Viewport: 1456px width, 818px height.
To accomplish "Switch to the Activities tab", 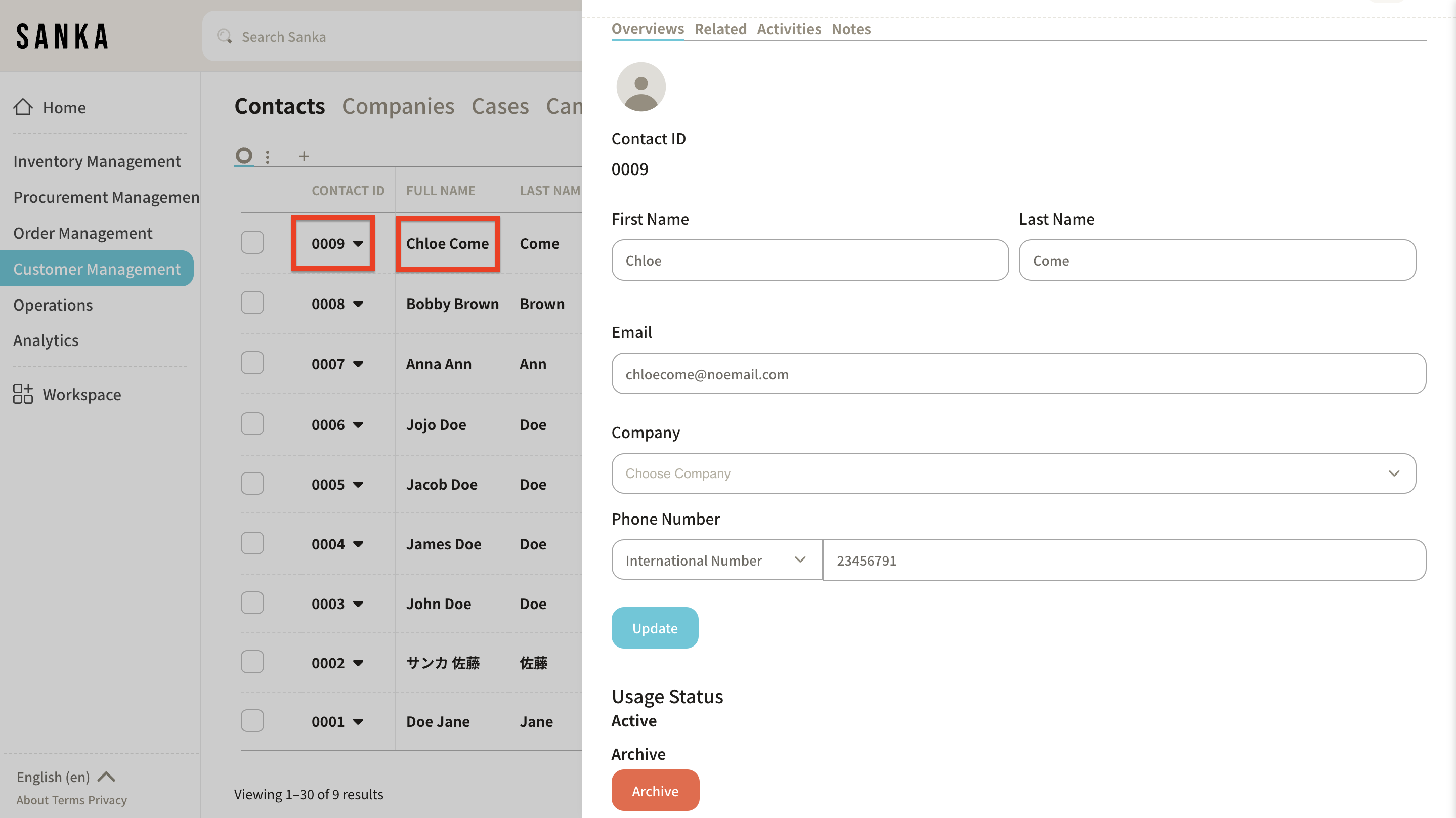I will [x=789, y=29].
